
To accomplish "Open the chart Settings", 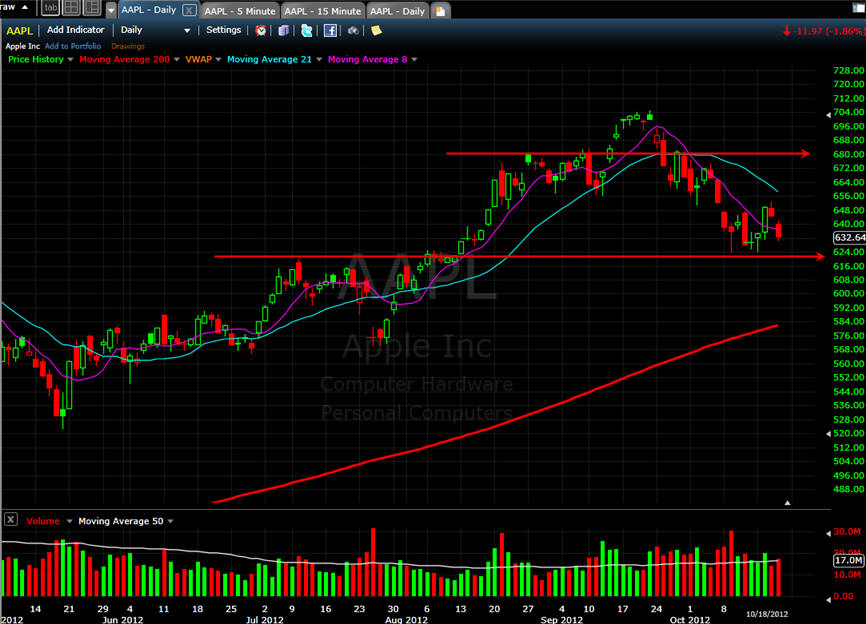I will click(224, 30).
